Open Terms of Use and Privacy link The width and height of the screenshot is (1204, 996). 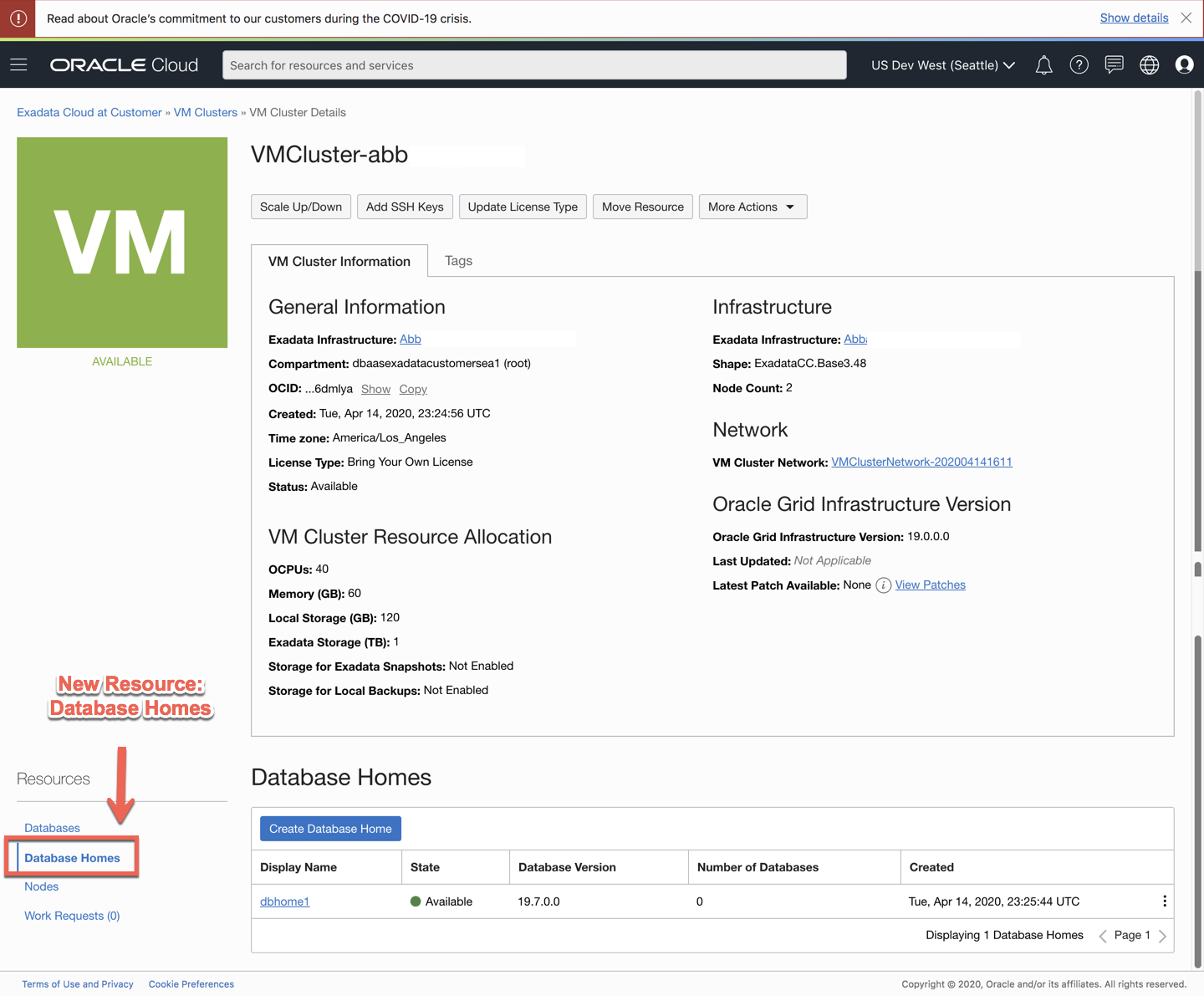coord(78,984)
